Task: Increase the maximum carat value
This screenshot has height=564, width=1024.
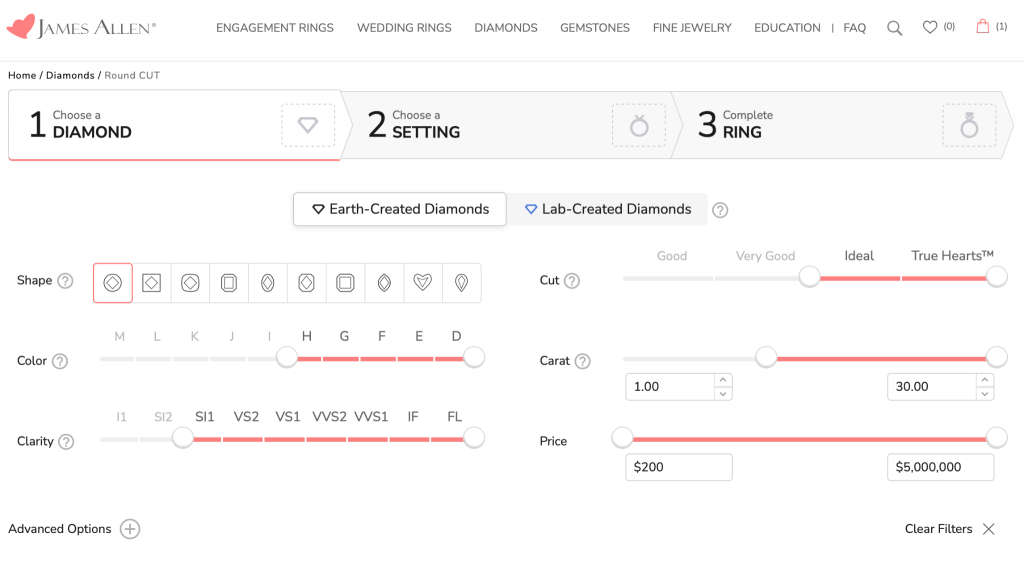Action: click(x=985, y=380)
